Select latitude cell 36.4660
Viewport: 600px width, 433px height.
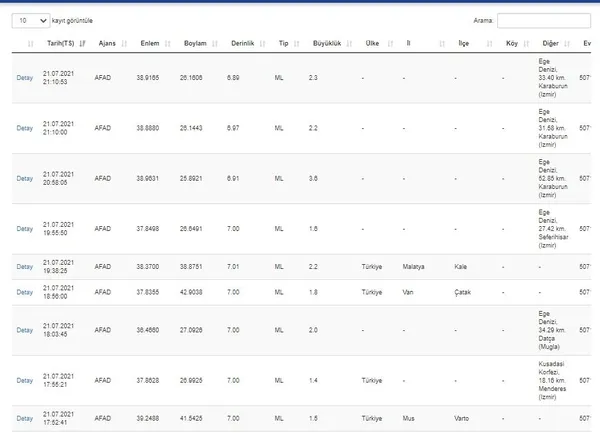click(148, 330)
